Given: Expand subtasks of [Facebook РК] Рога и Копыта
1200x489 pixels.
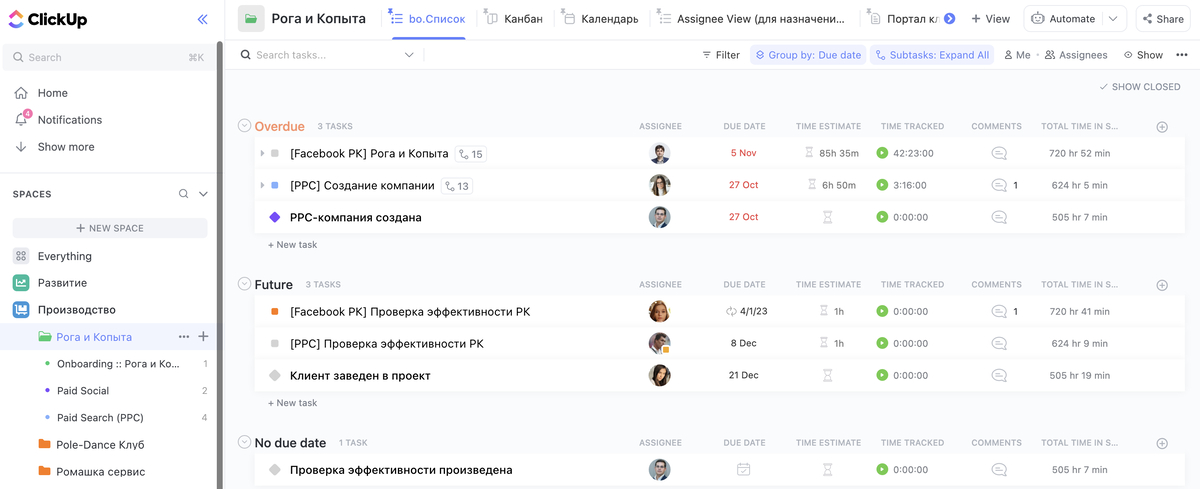Looking at the screenshot, I should [262, 154].
